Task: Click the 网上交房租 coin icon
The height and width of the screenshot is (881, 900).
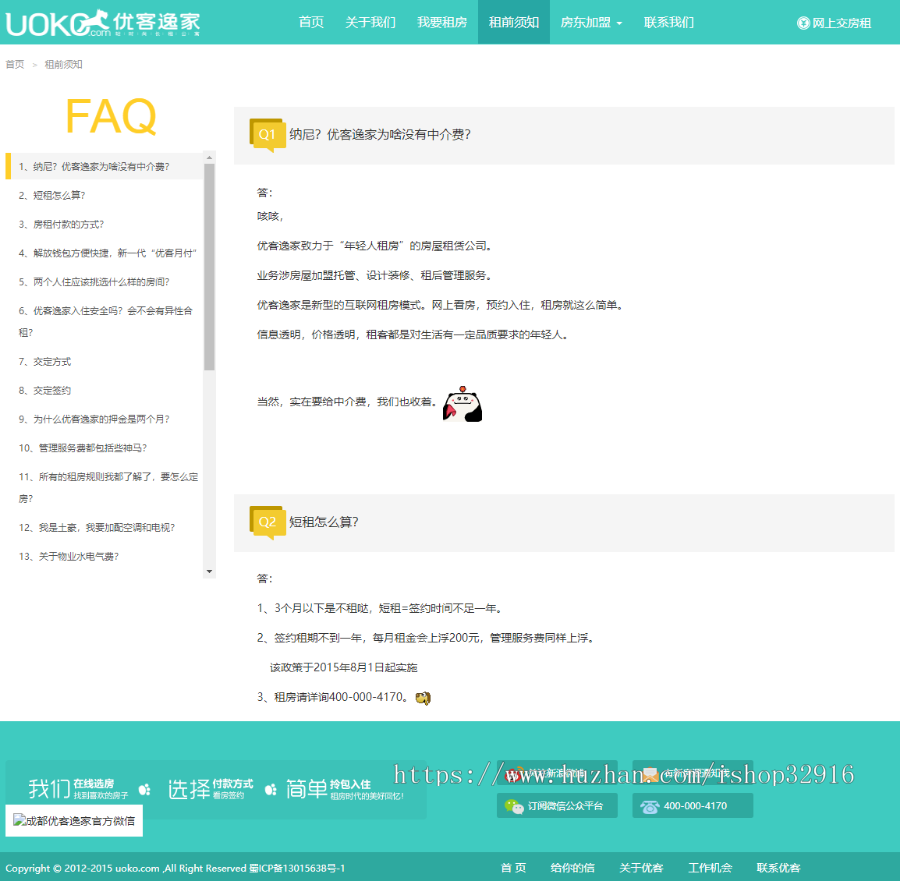Action: pos(801,21)
